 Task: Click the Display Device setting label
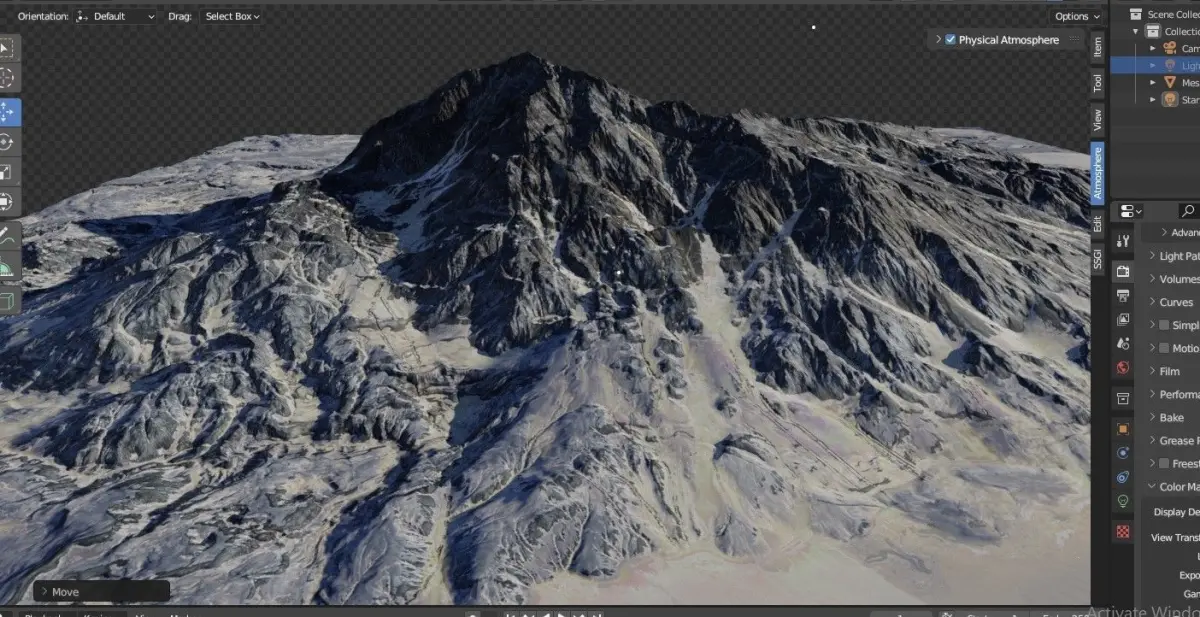click(1176, 512)
